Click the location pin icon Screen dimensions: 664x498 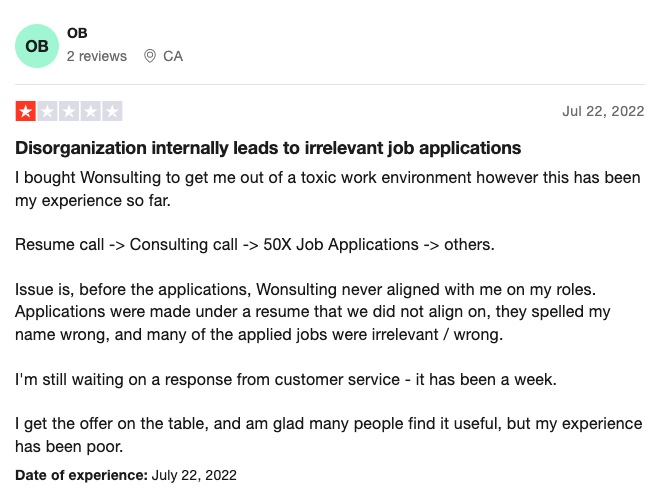[x=150, y=57]
